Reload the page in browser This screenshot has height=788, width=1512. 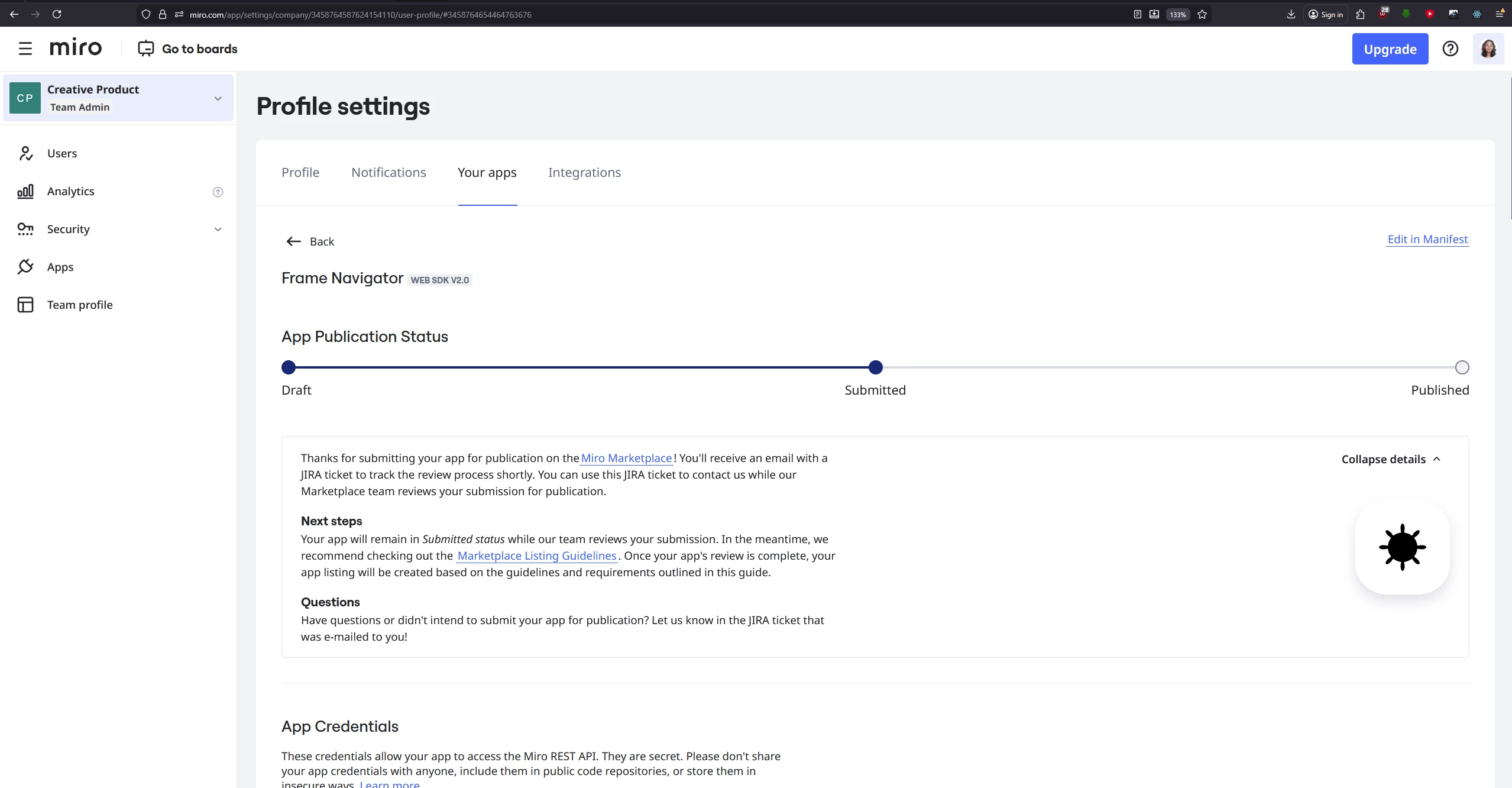coord(57,14)
